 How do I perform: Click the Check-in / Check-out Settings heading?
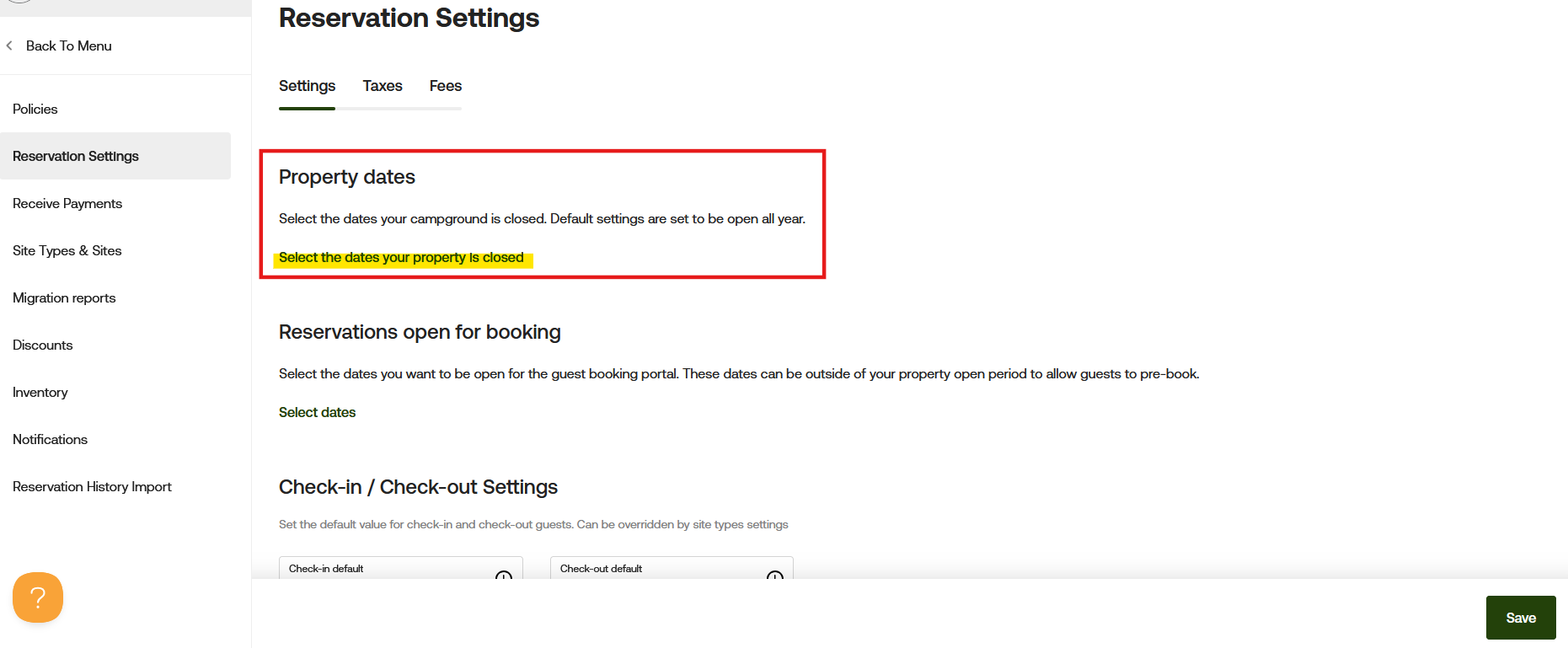(x=418, y=487)
